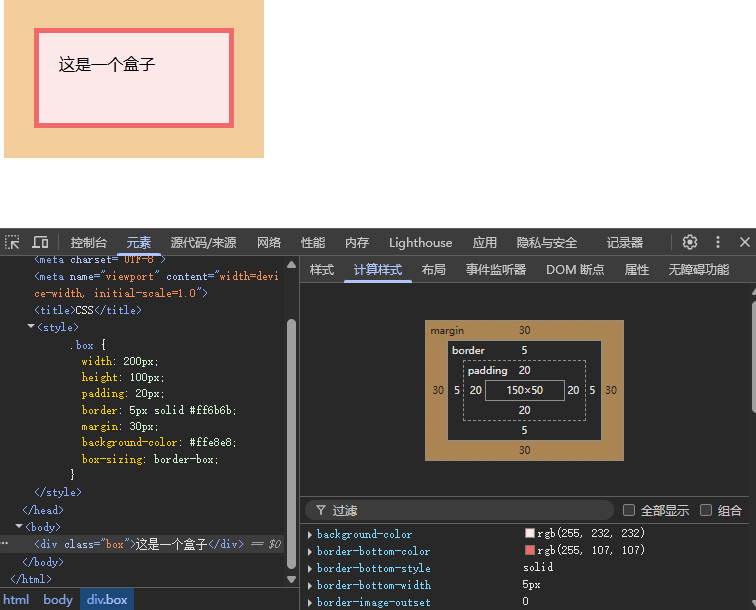Check the 组合 checkbox

pyautogui.click(x=706, y=510)
